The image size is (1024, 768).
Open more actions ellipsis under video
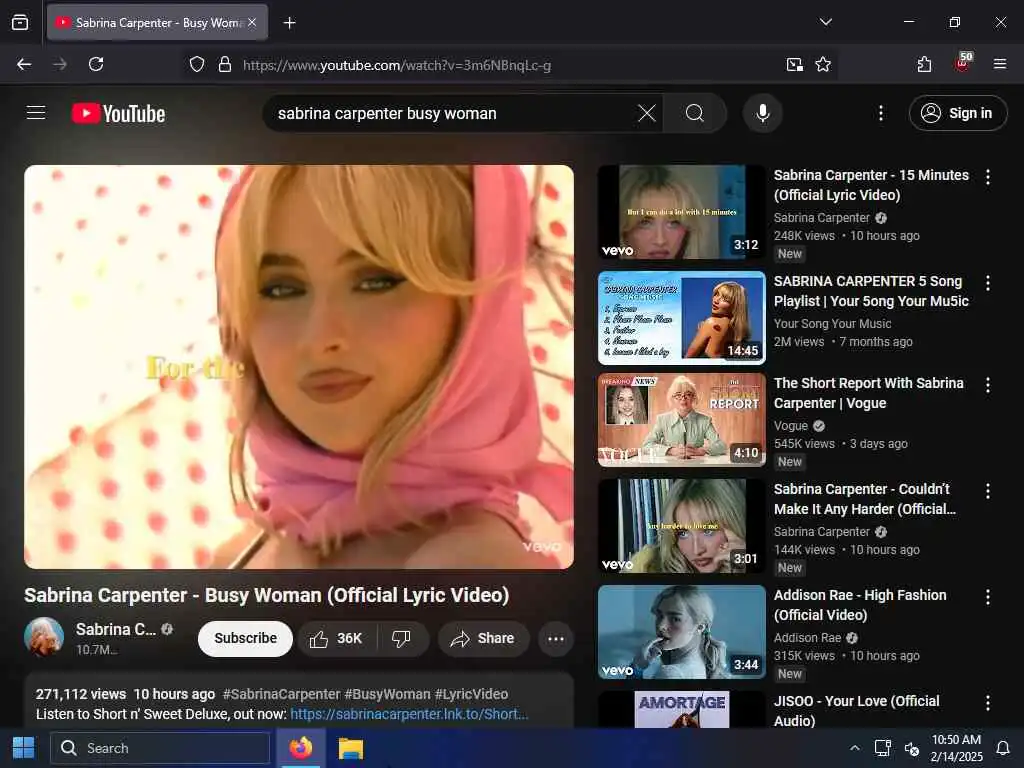tap(556, 639)
